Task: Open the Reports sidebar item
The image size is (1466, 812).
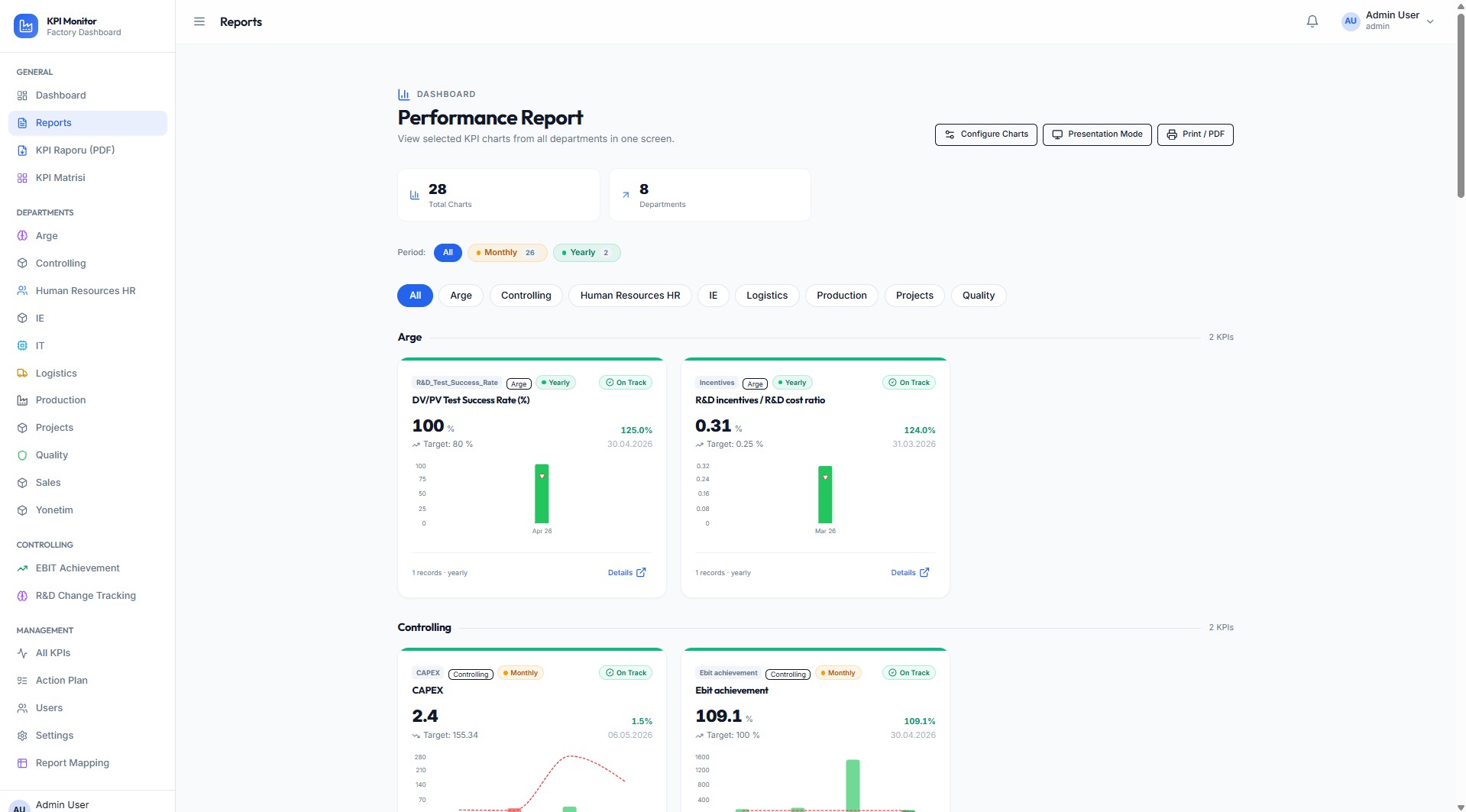Action: pyautogui.click(x=88, y=123)
